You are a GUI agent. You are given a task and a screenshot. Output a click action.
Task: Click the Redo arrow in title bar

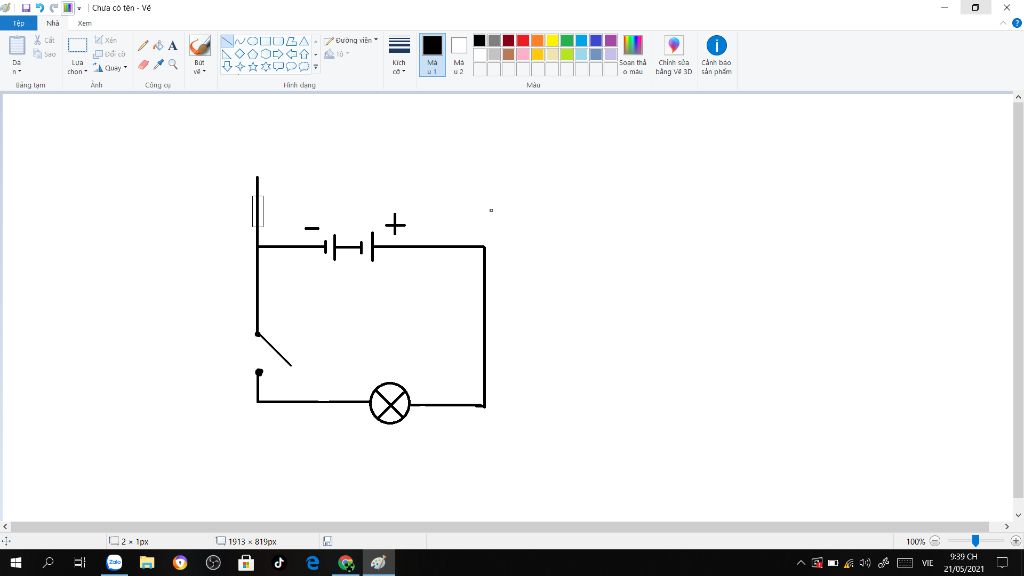pos(54,8)
